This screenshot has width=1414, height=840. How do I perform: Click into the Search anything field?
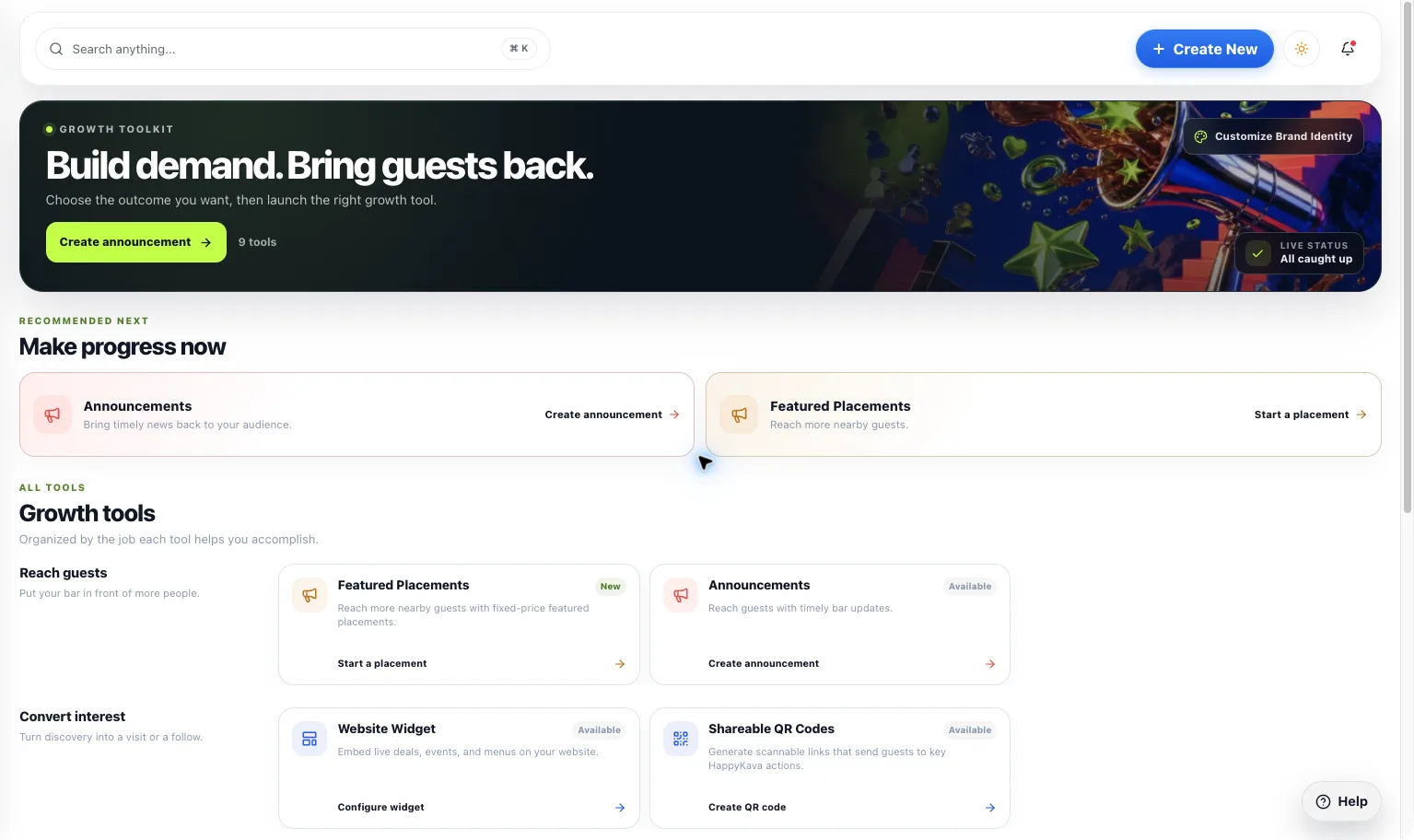coord(293,49)
